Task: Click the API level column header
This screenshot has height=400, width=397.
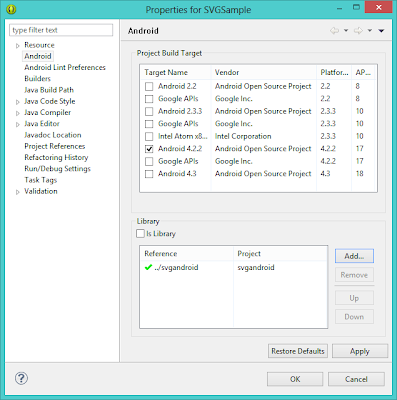Action: pyautogui.click(x=363, y=72)
